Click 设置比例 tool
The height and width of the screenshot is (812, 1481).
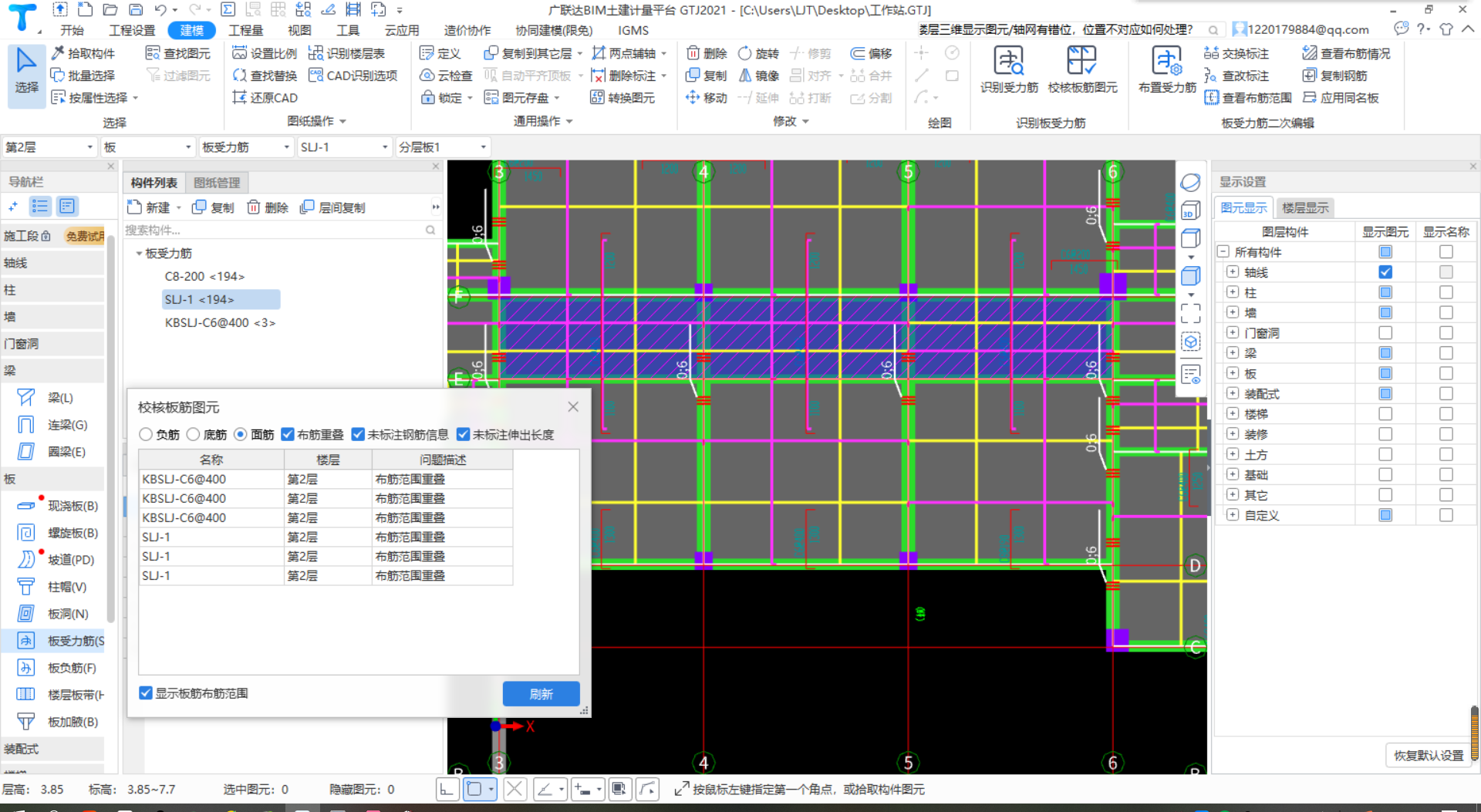click(265, 53)
